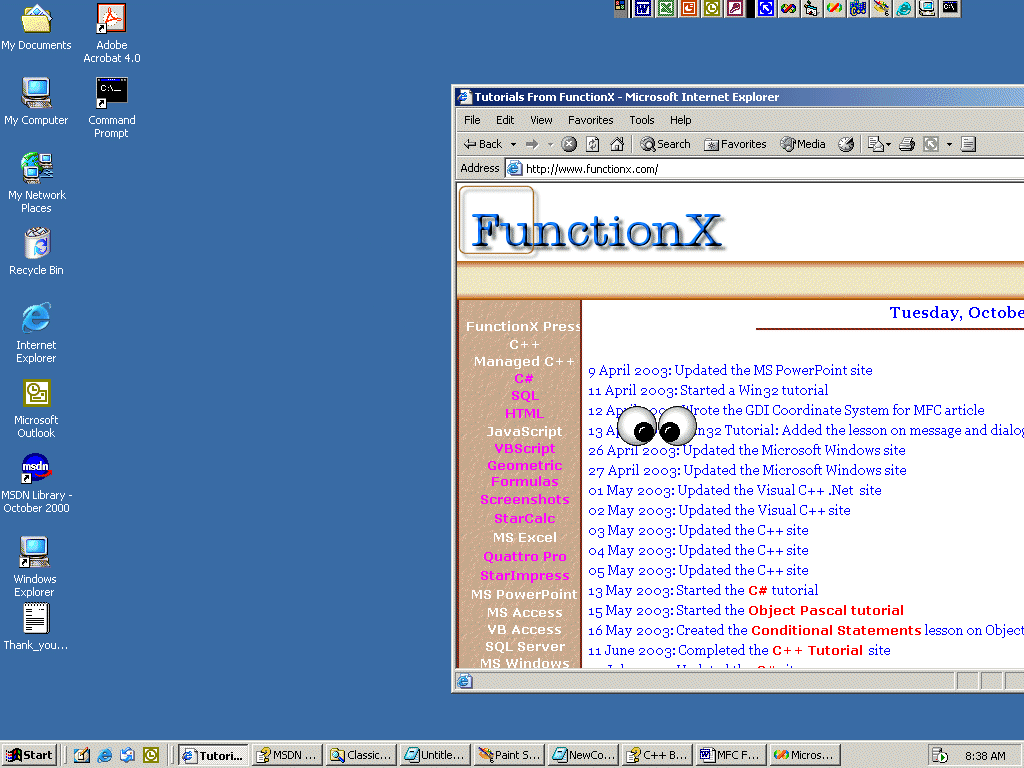Click the Discuss icon at toolbar end
Viewport: 1024px width, 768px height.
[968, 144]
